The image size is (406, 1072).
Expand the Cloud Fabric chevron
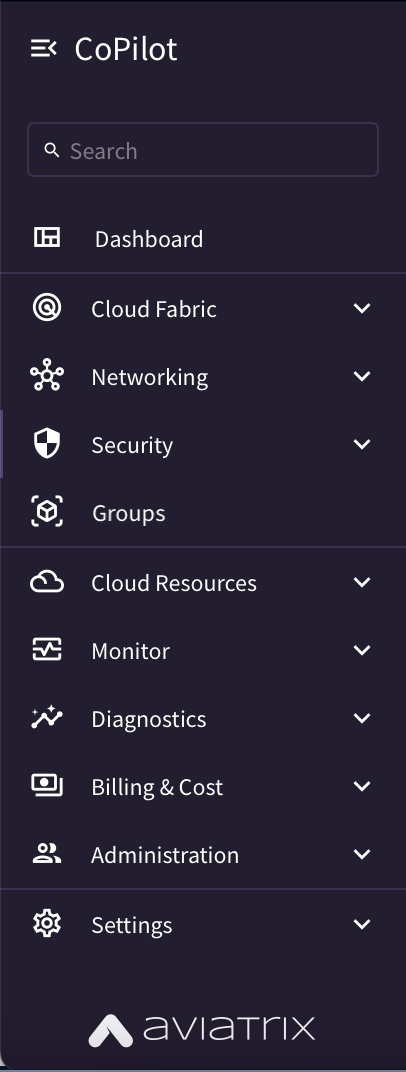coord(362,308)
